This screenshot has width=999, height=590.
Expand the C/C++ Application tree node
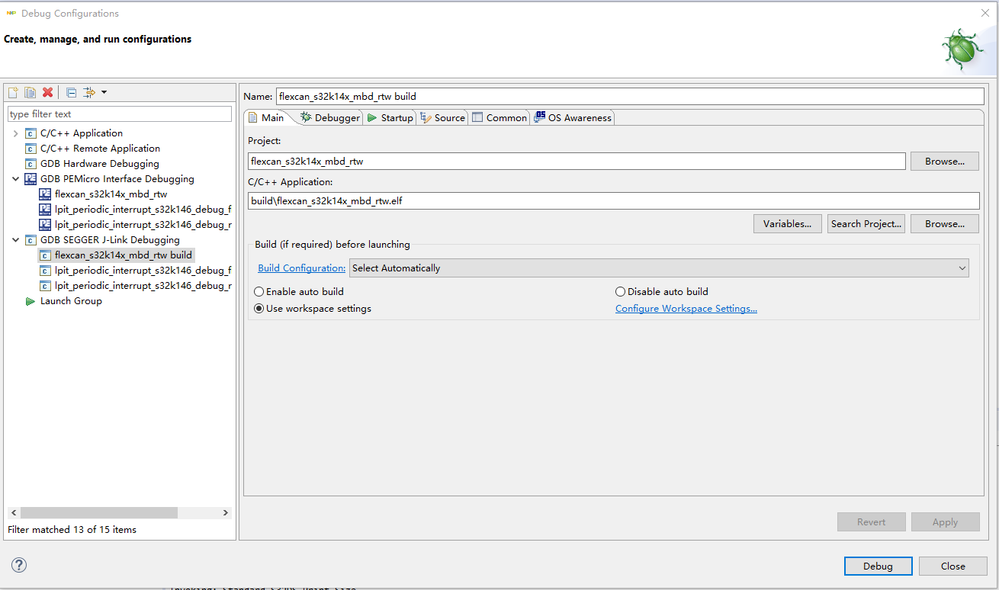pyautogui.click(x=15, y=133)
